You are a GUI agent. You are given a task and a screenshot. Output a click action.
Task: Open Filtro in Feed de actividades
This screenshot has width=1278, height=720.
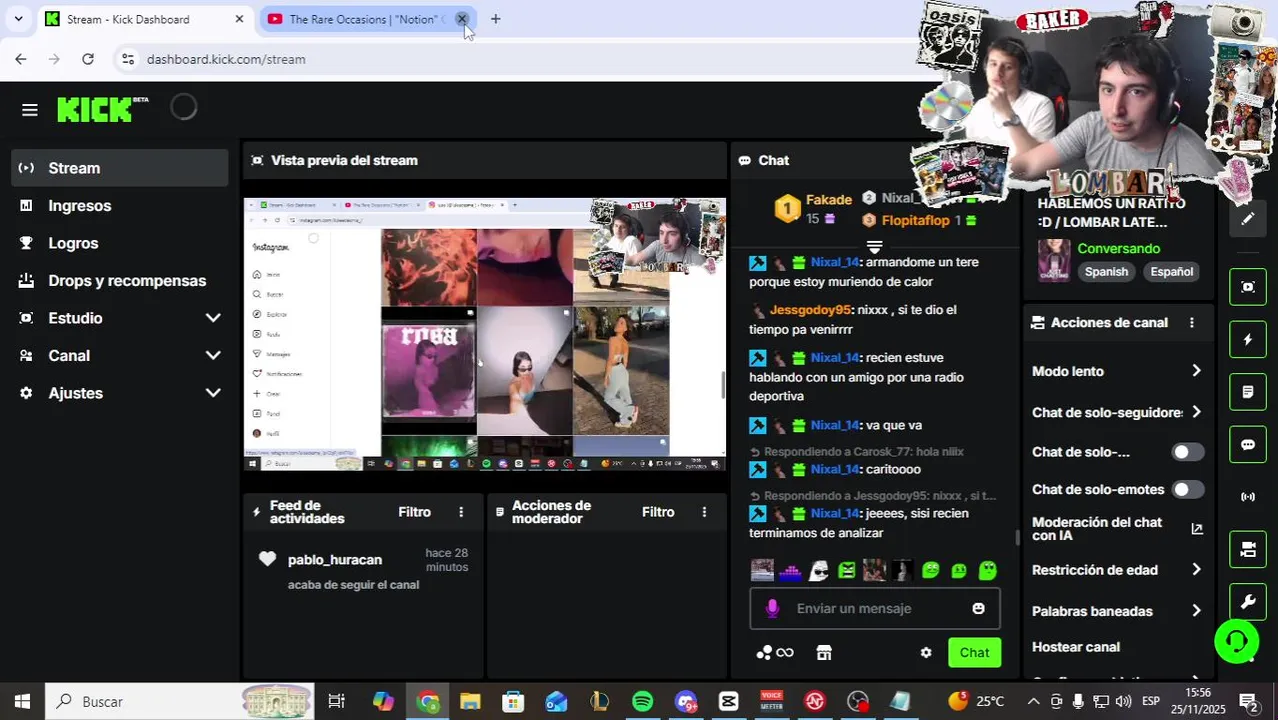pos(414,512)
